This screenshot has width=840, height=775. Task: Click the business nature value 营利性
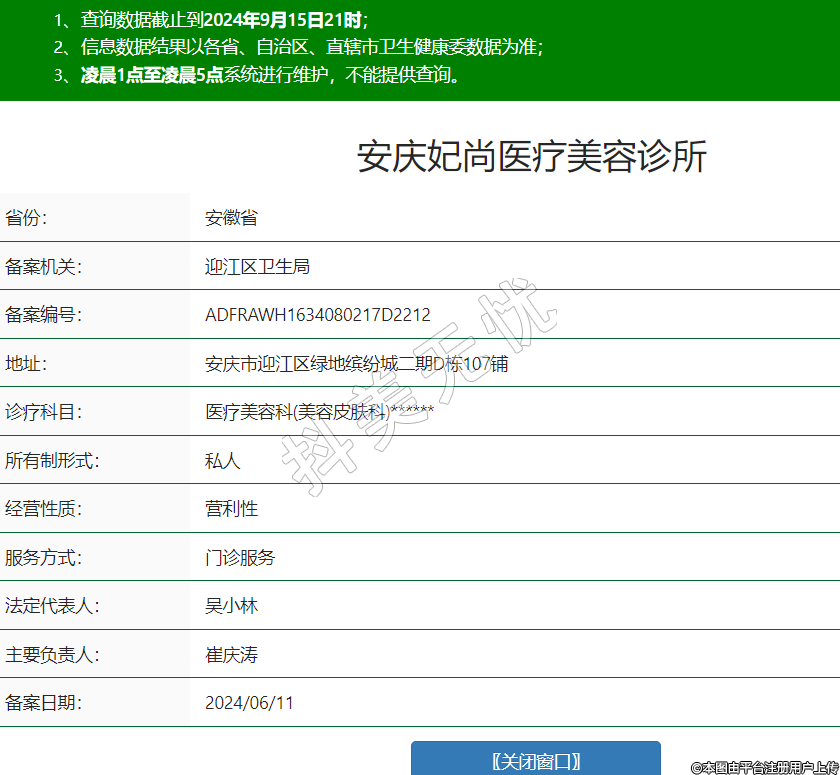click(231, 509)
